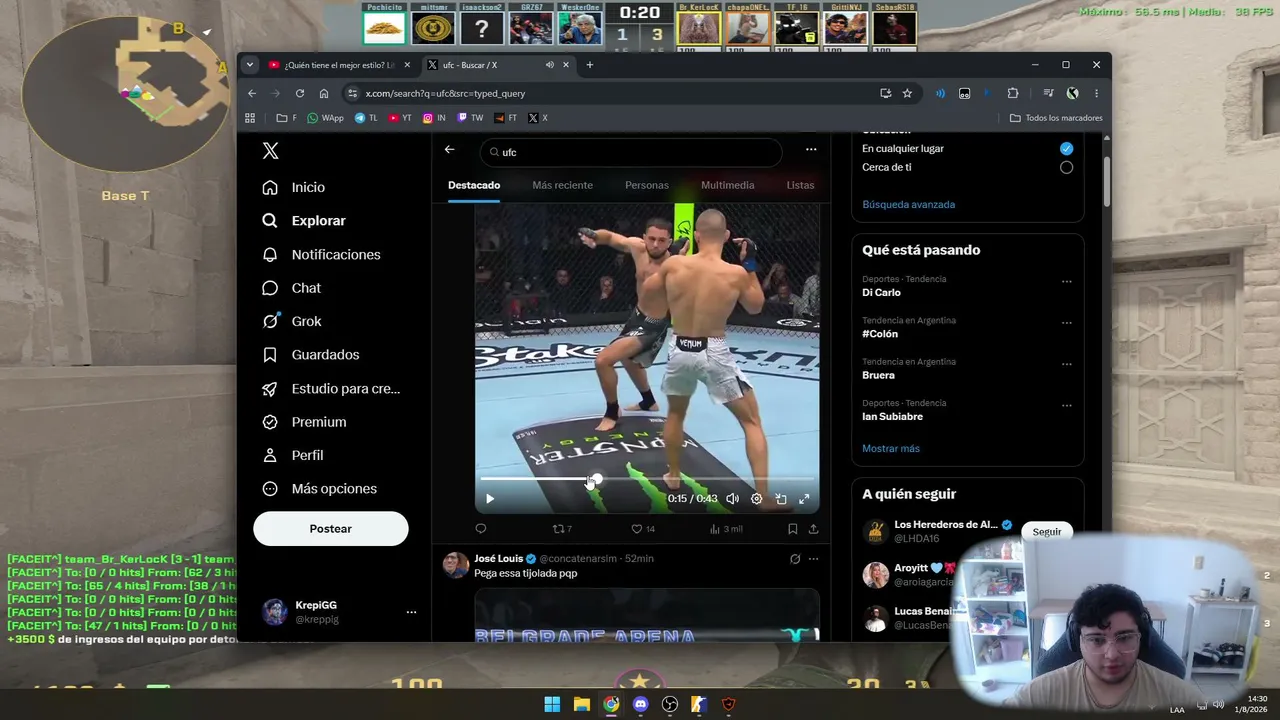Open Todos los marcadores folder
The image size is (1280, 720).
point(1056,118)
